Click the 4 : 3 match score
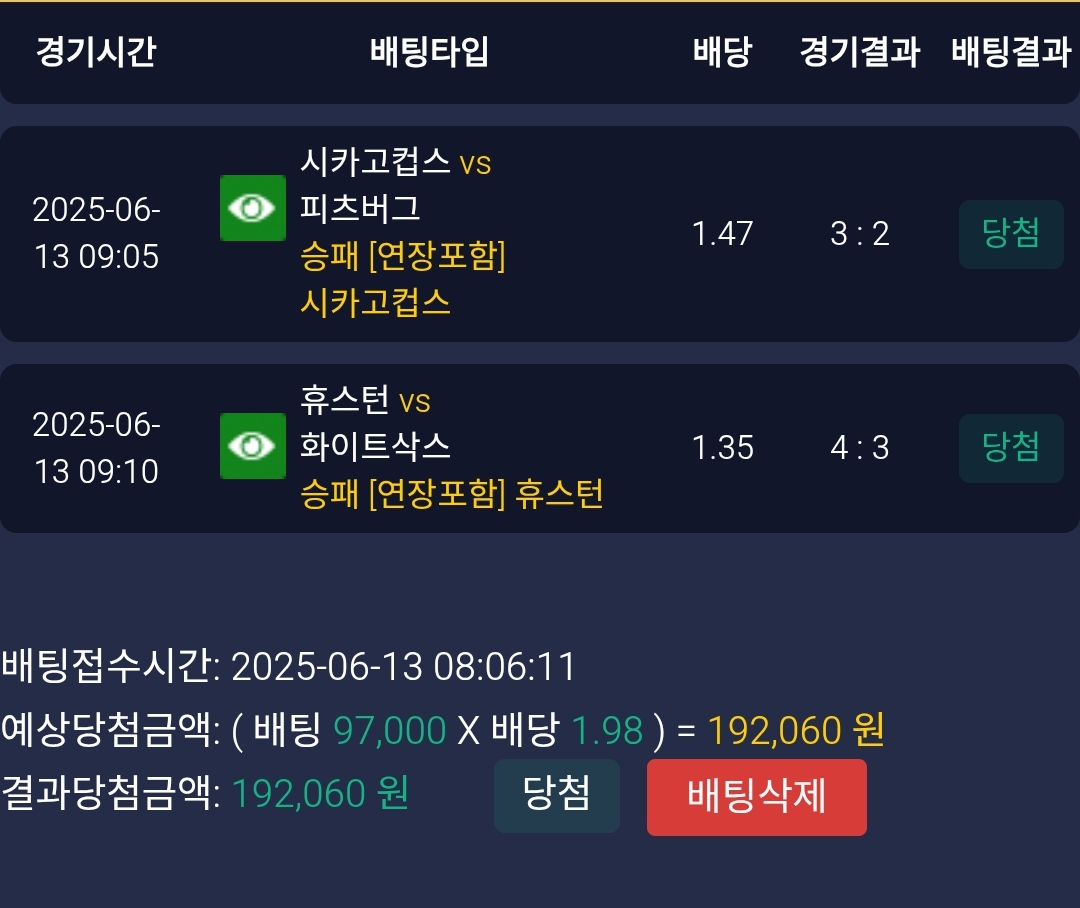This screenshot has height=908, width=1080. 859,448
